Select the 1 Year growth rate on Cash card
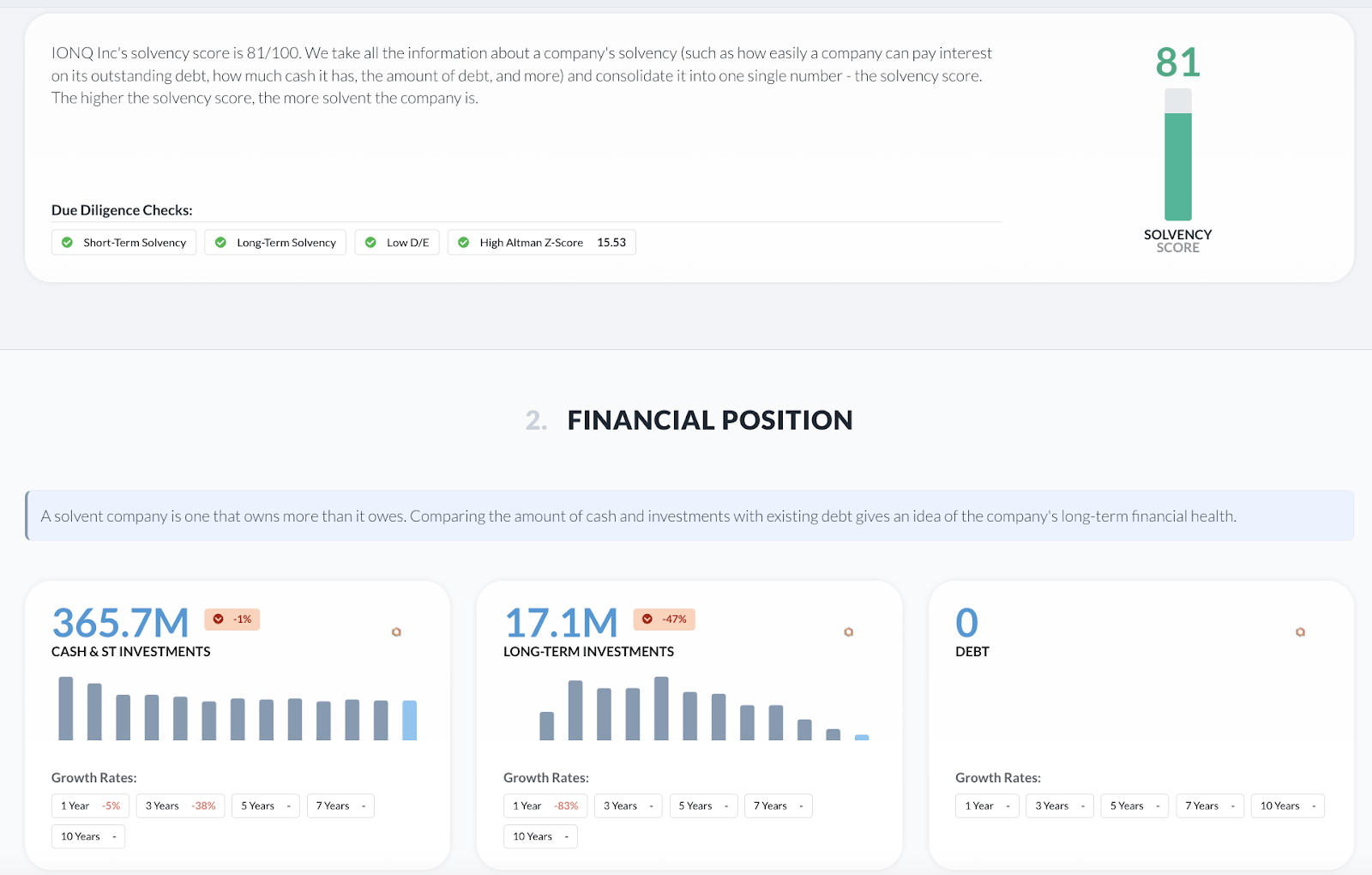 point(89,806)
